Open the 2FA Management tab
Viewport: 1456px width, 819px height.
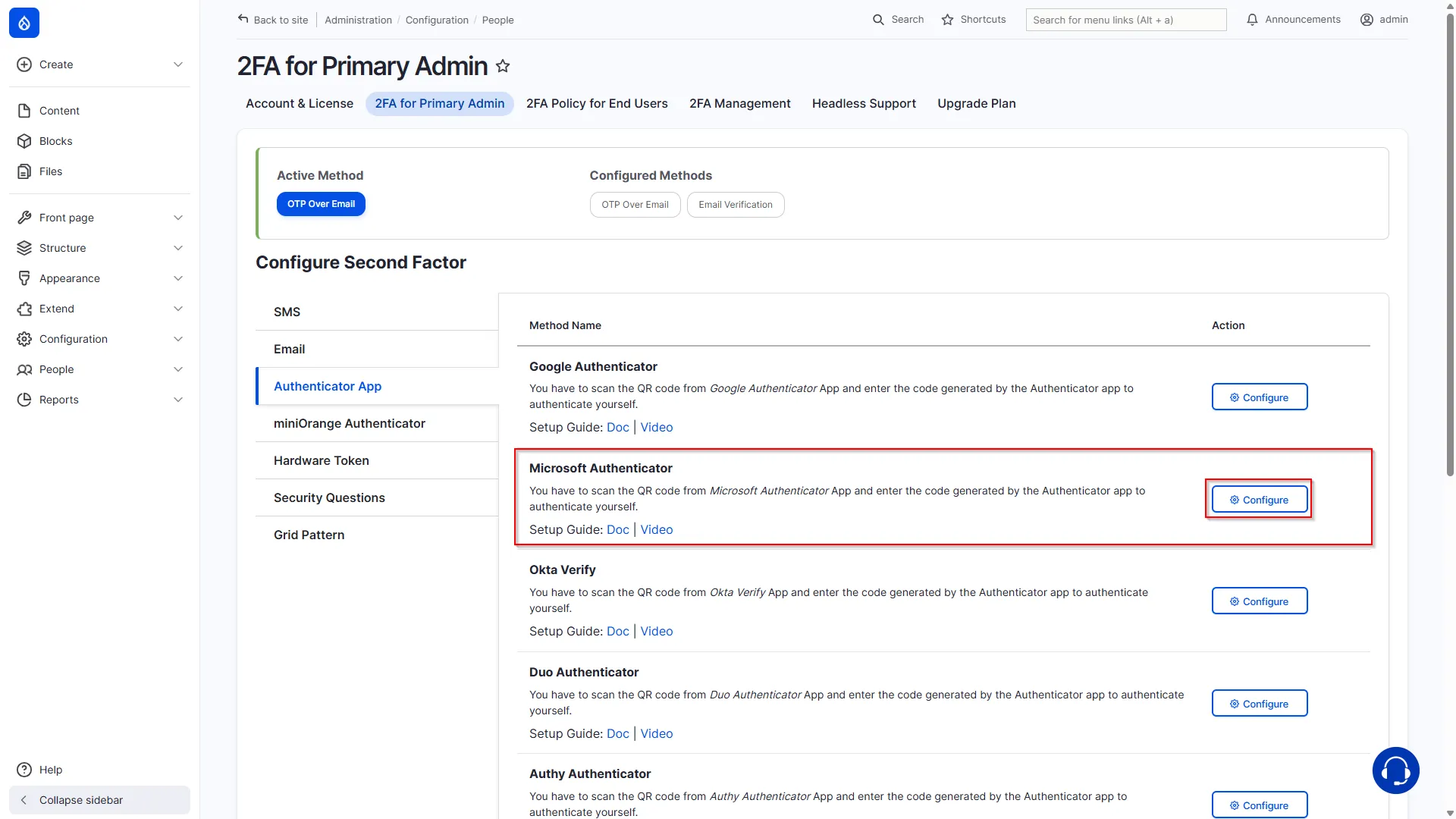pos(739,104)
